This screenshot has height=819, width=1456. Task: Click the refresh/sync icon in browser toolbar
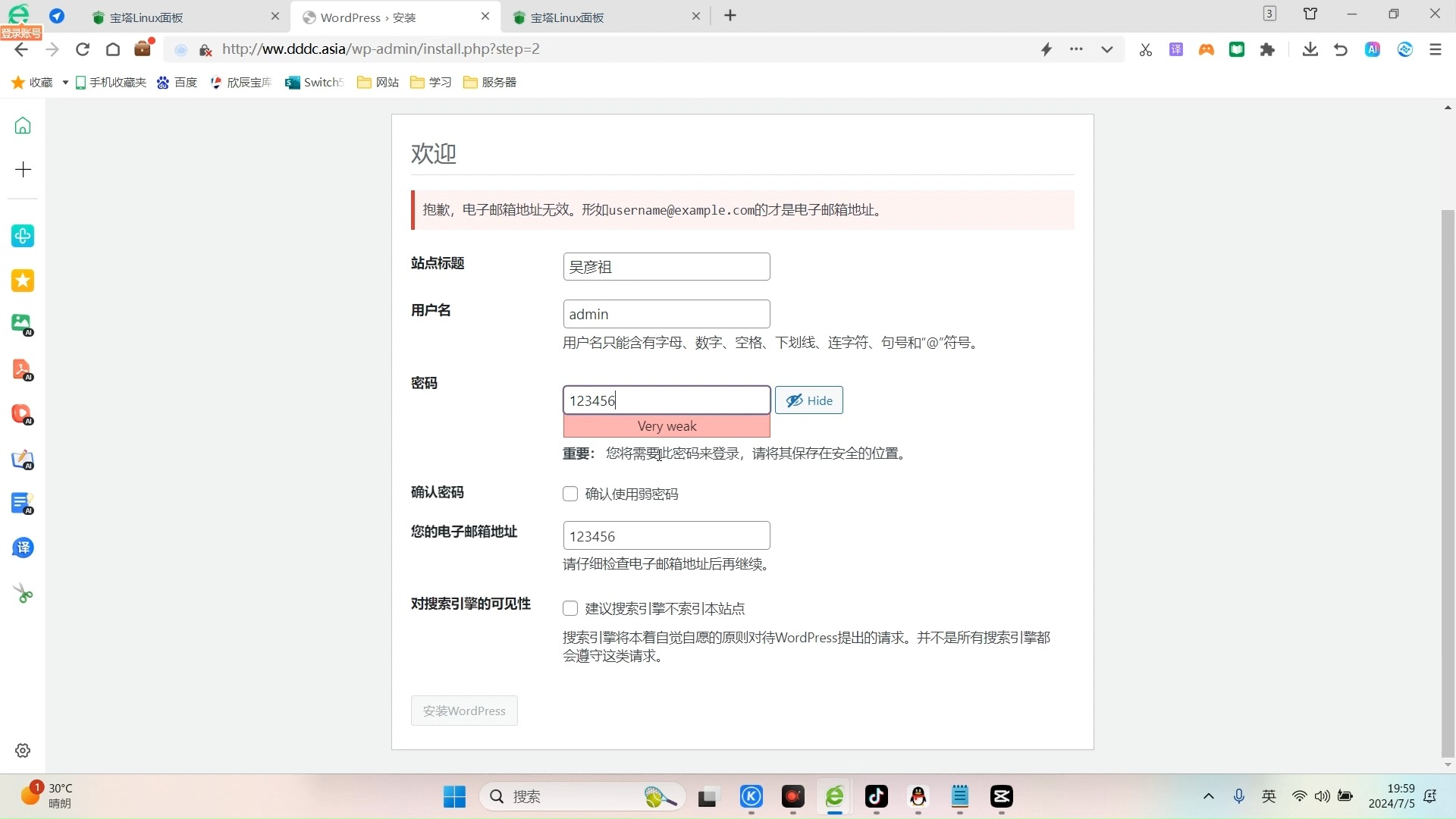tap(83, 49)
